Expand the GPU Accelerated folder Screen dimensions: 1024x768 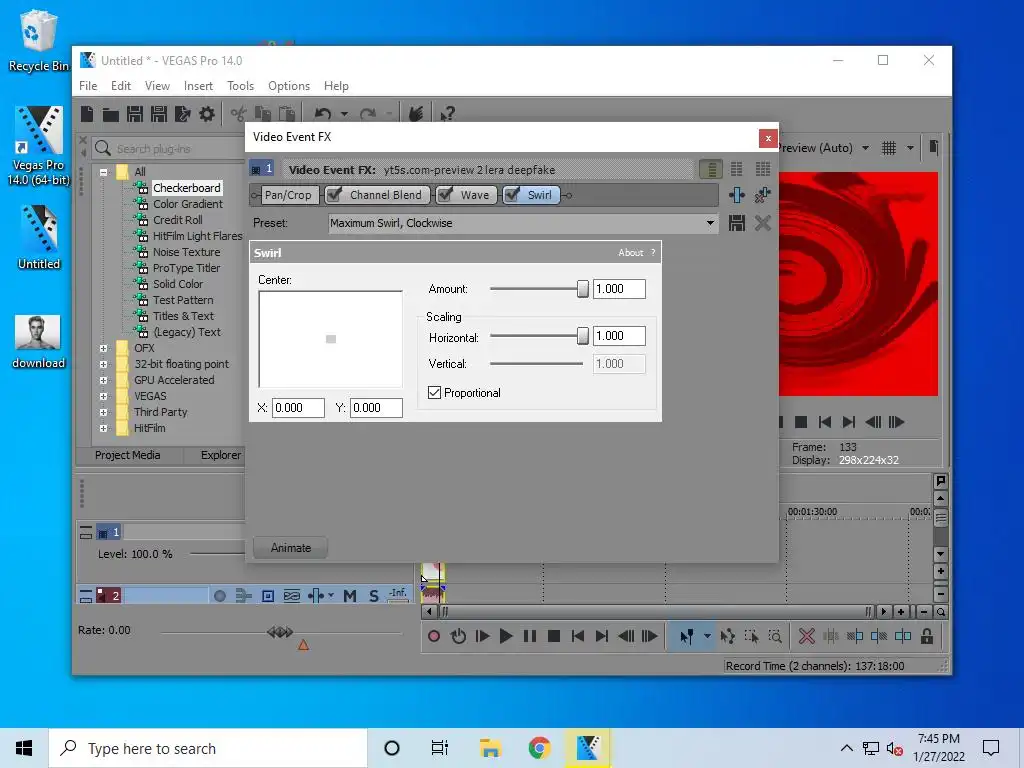103,381
